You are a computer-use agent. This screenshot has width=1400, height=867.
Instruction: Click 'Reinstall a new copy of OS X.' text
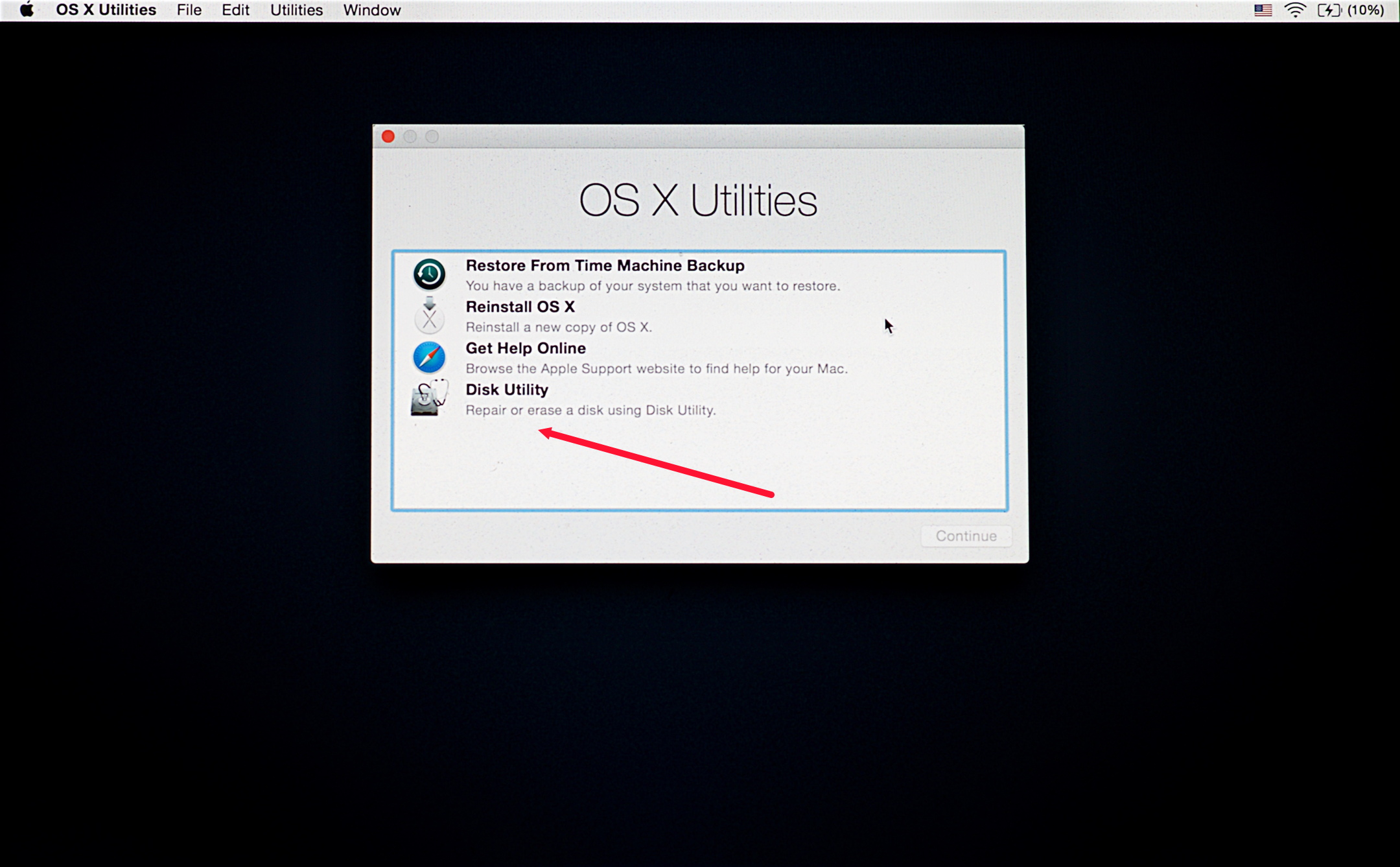559,327
